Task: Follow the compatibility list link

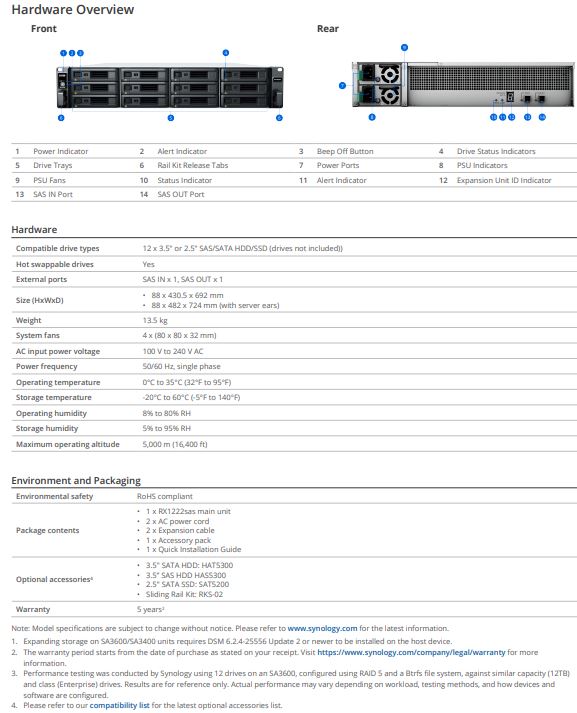Action: 120,705
